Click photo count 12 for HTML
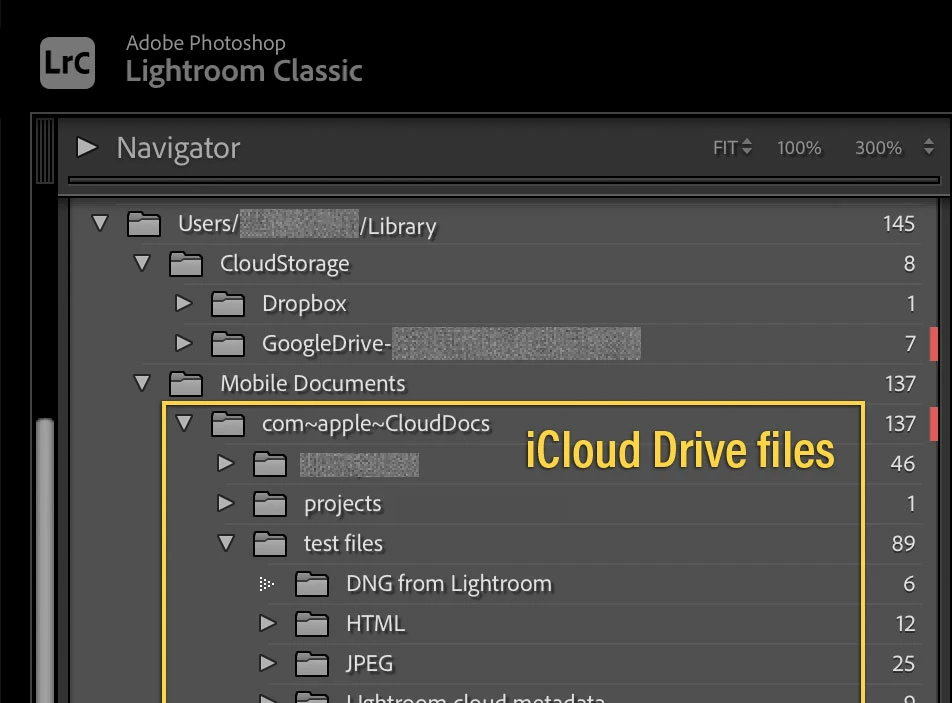The height and width of the screenshot is (703, 952). pos(905,623)
